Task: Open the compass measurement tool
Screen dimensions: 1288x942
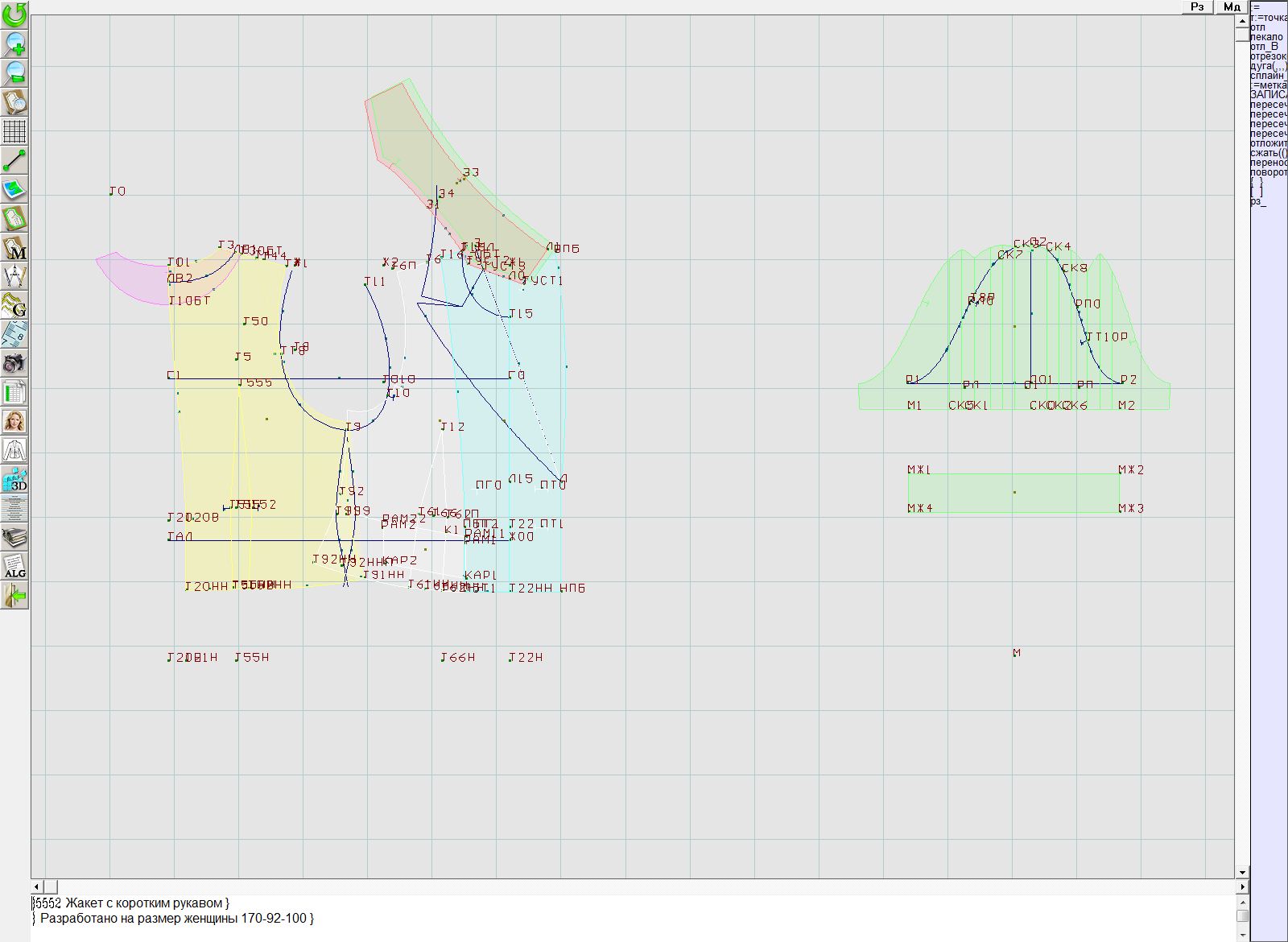Action: click(x=14, y=276)
